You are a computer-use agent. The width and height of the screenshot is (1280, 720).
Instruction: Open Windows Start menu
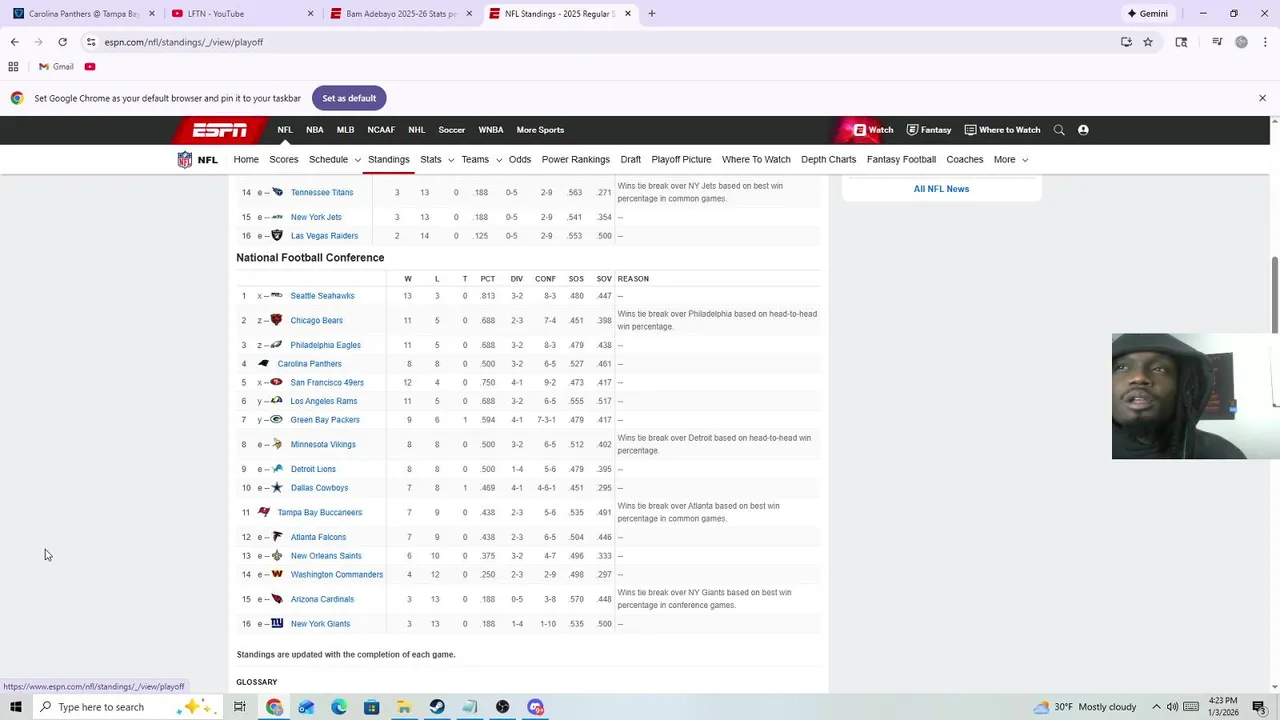pos(16,707)
